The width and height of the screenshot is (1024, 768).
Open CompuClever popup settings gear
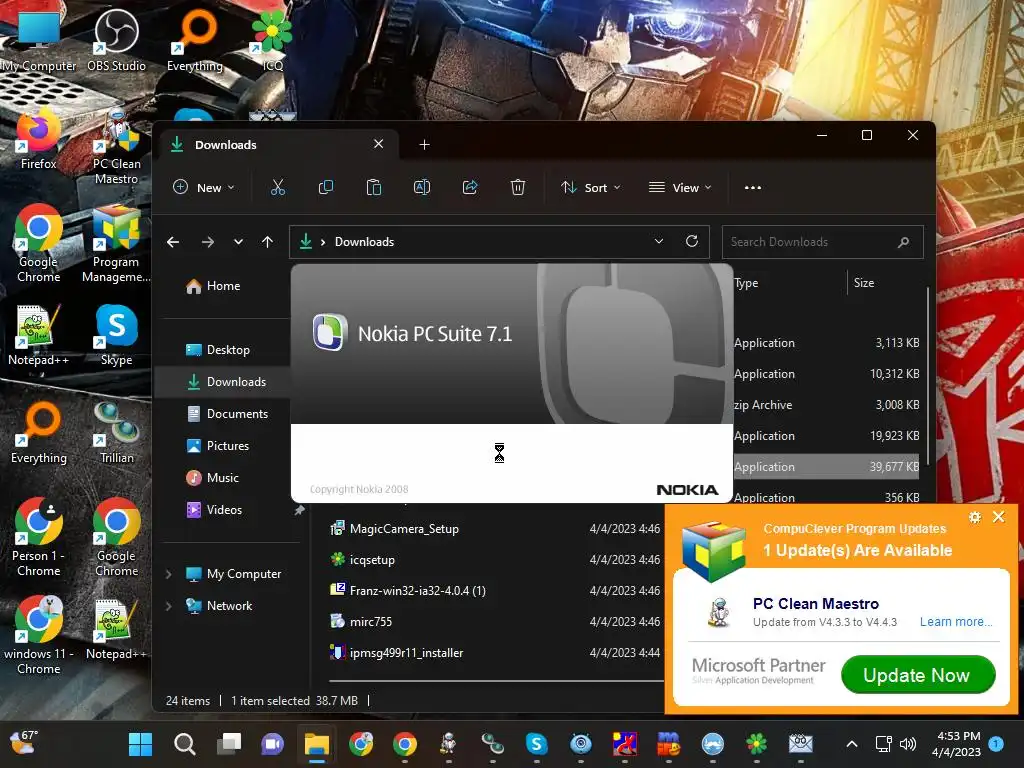click(x=975, y=517)
